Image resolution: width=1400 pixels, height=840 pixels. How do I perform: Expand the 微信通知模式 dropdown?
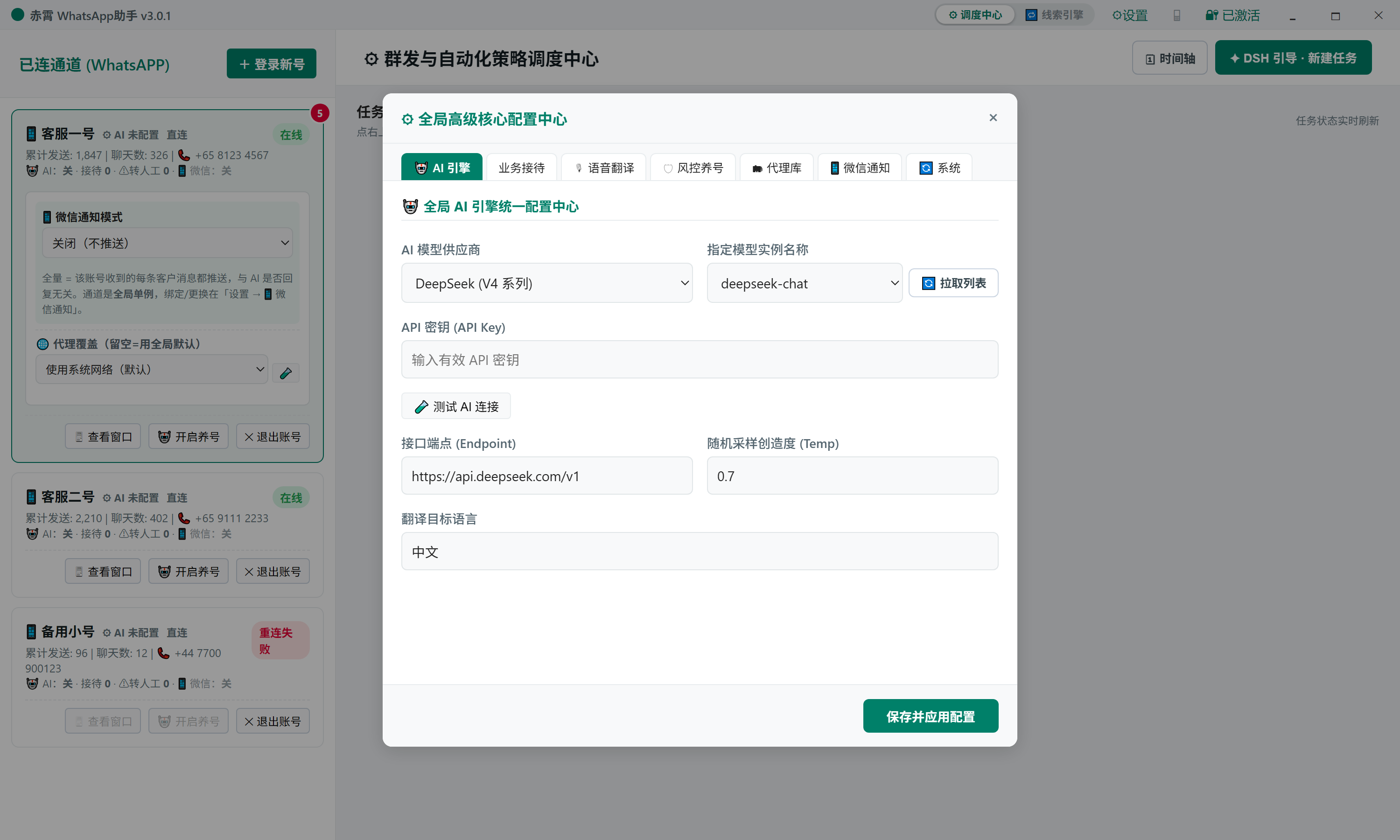tap(168, 244)
